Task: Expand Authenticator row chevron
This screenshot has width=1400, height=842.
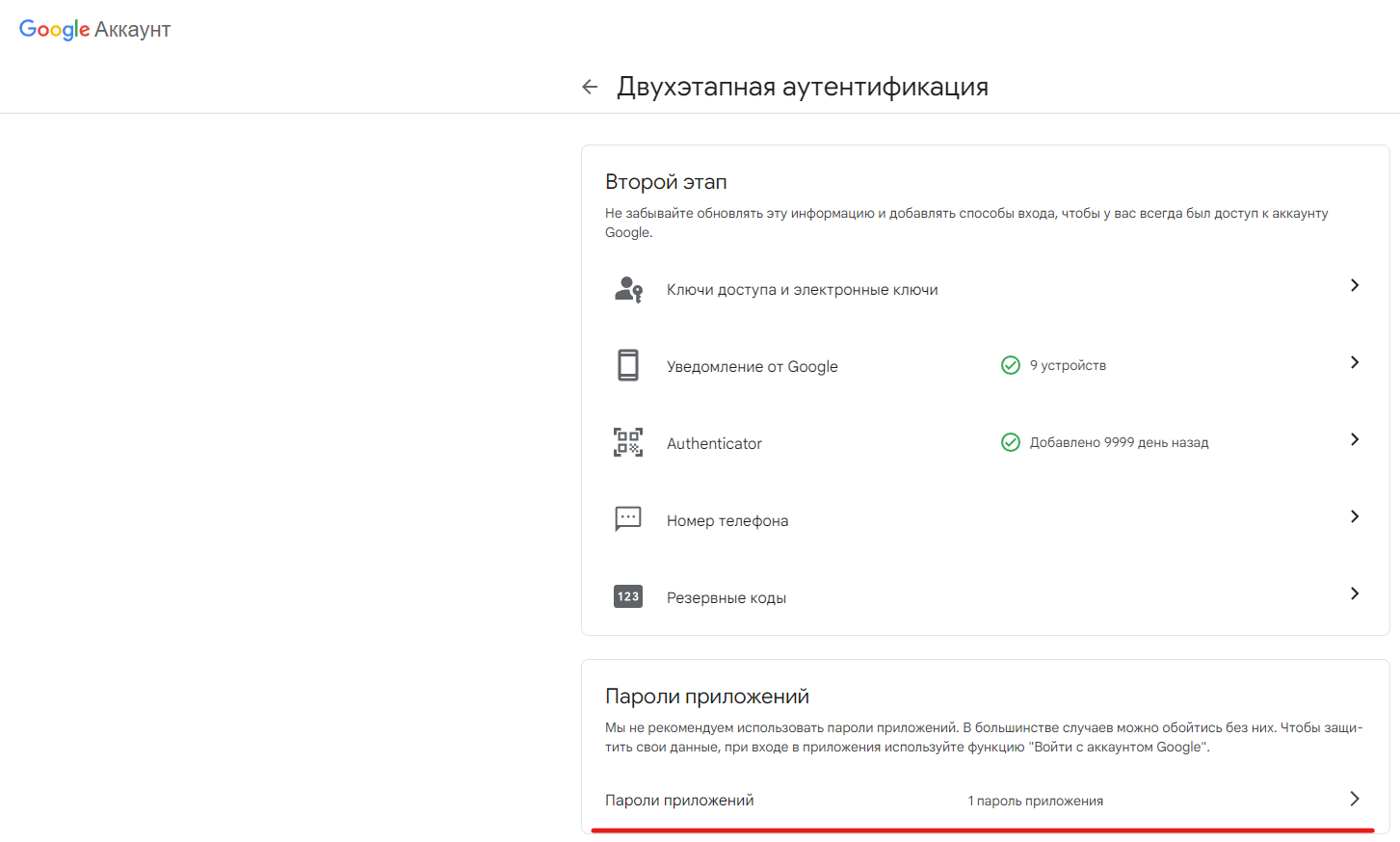Action: pyautogui.click(x=1355, y=439)
